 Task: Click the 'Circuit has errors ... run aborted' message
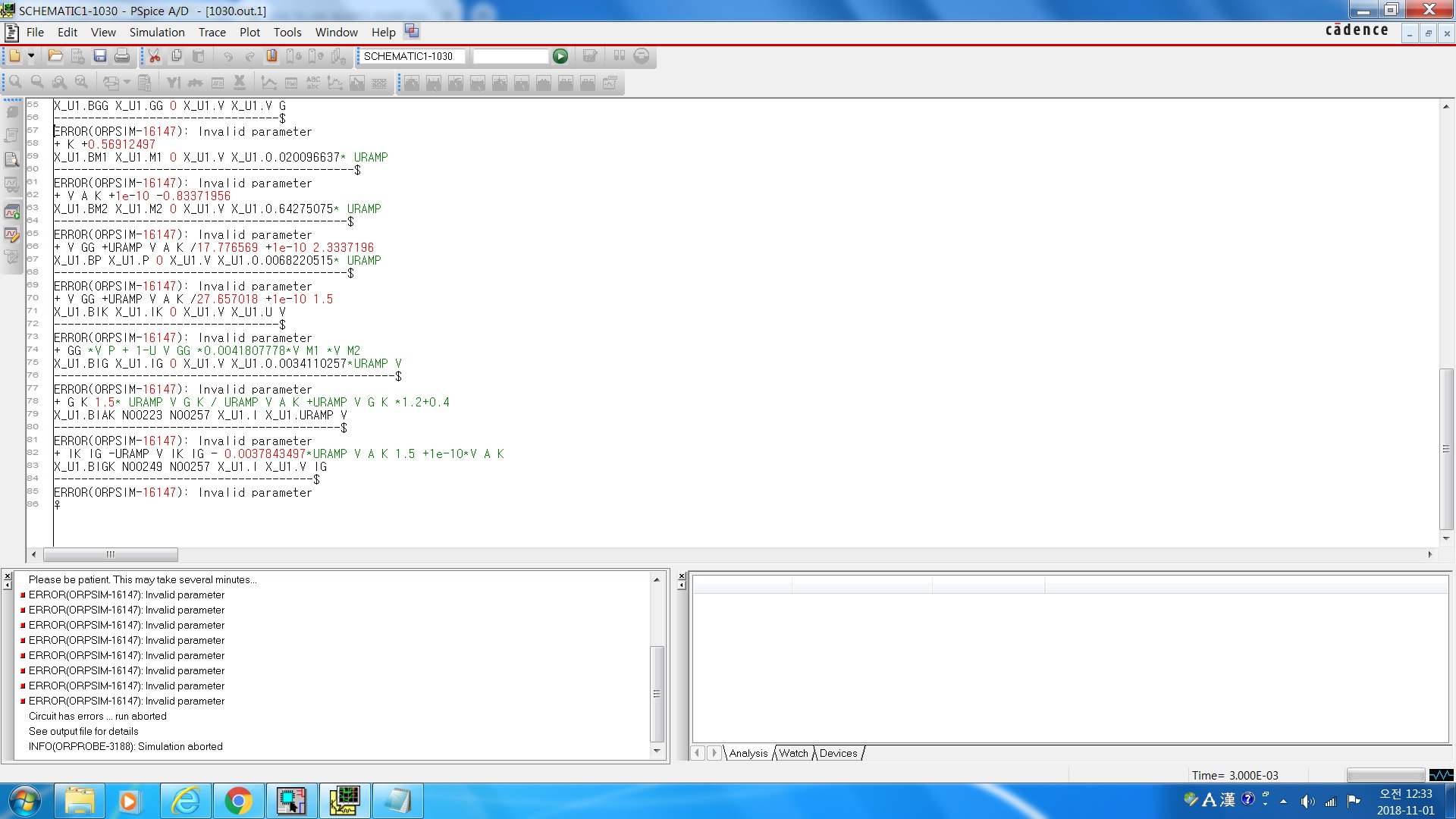coord(98,716)
